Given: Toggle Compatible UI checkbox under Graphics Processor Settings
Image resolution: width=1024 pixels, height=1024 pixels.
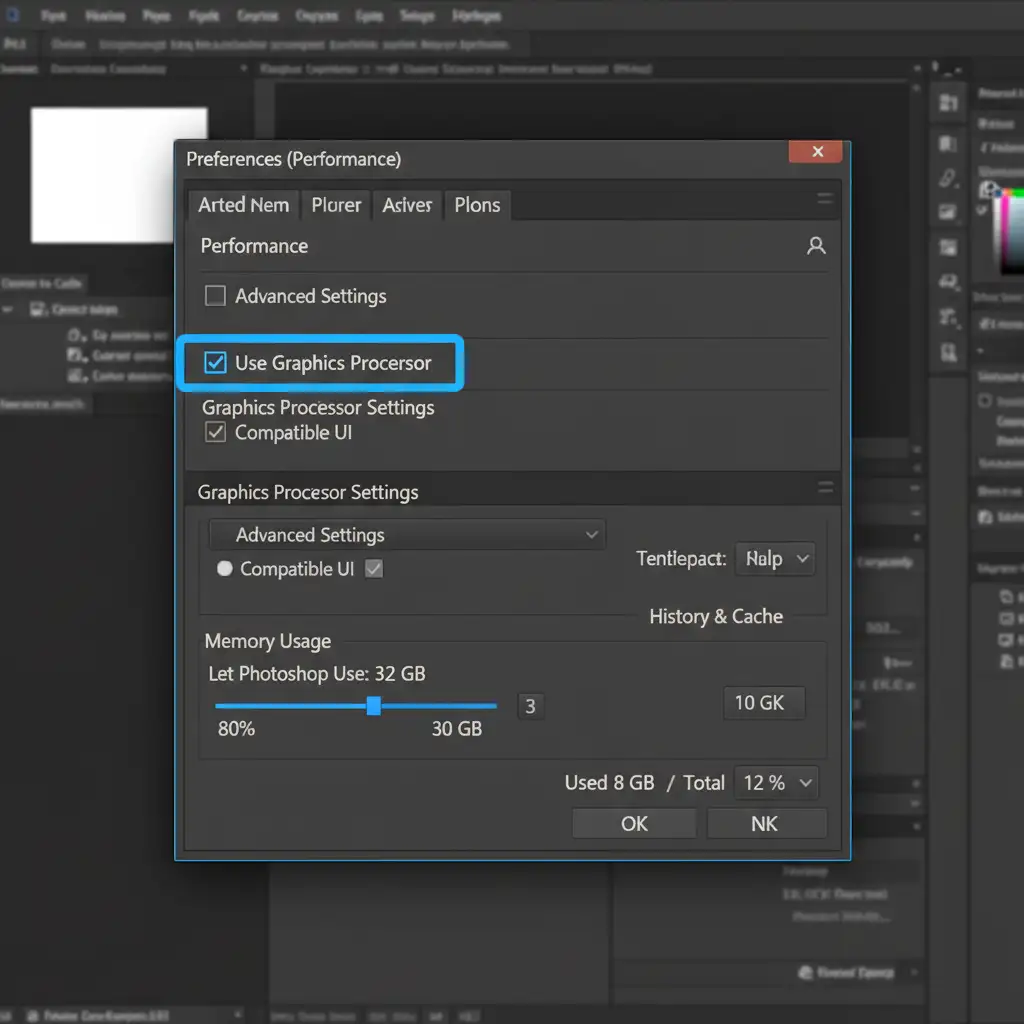Looking at the screenshot, I should [x=215, y=433].
